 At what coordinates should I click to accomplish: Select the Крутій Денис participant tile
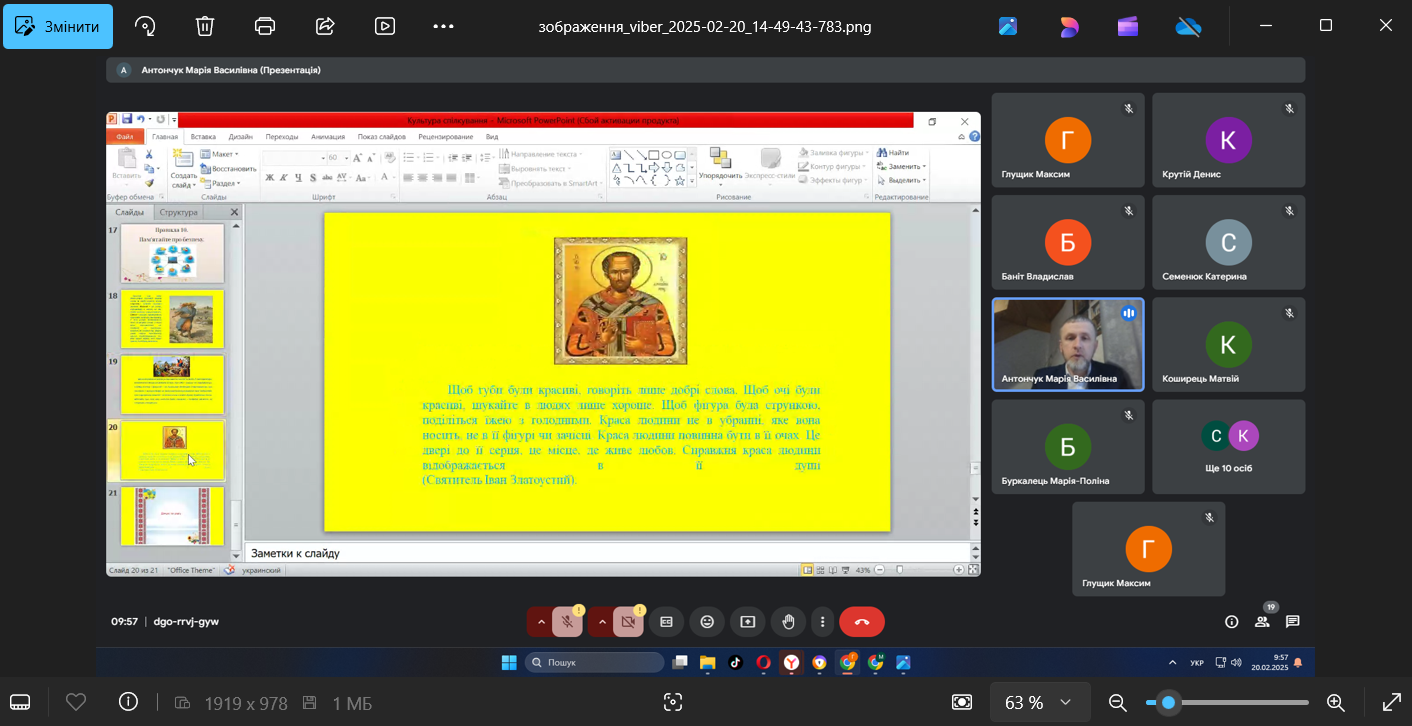pyautogui.click(x=1229, y=140)
